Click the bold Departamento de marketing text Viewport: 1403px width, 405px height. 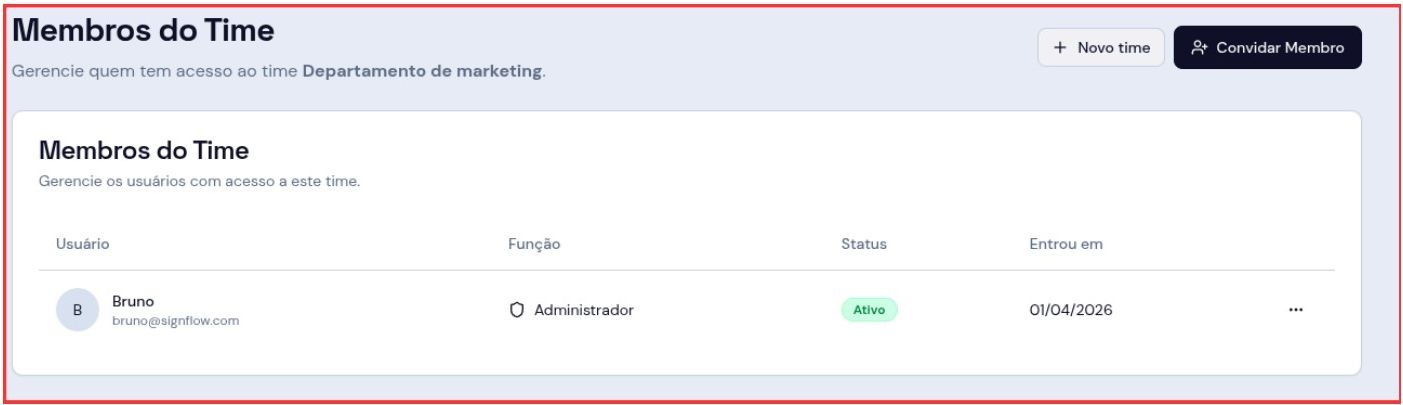[x=422, y=72]
